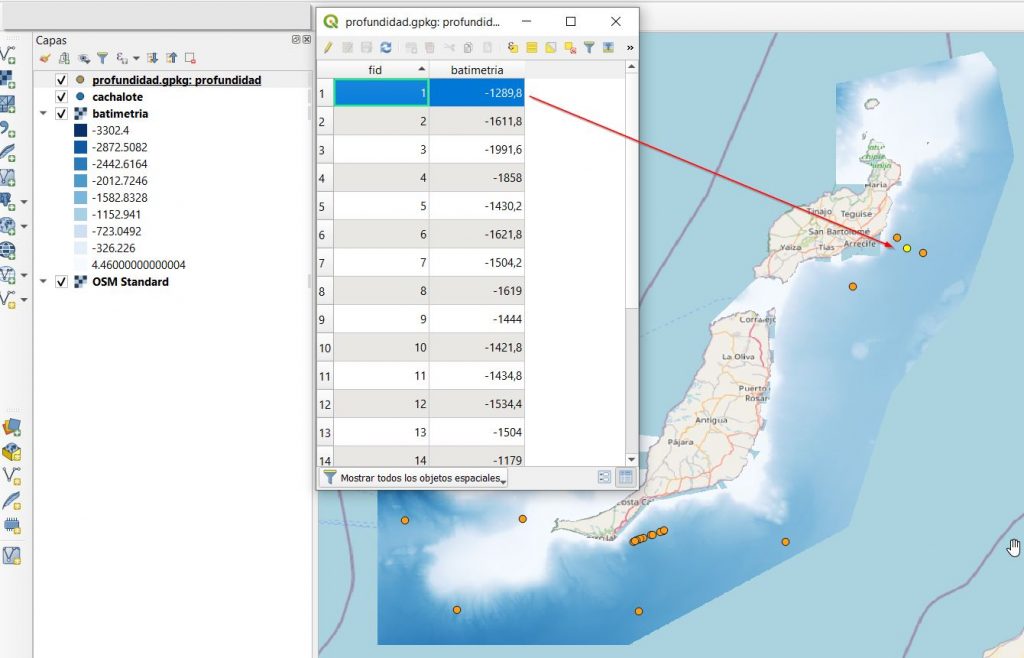Open the legend filter expression dropdown

click(135, 58)
